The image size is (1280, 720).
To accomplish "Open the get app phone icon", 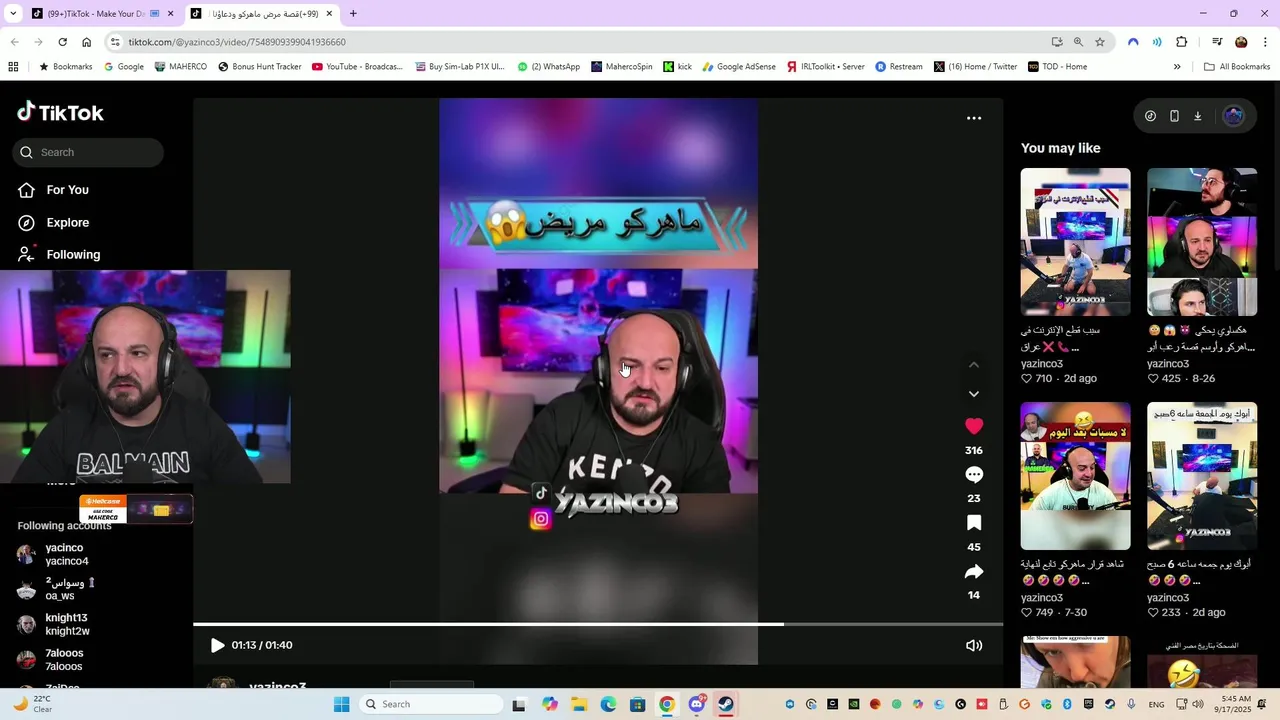I will click(x=1174, y=116).
